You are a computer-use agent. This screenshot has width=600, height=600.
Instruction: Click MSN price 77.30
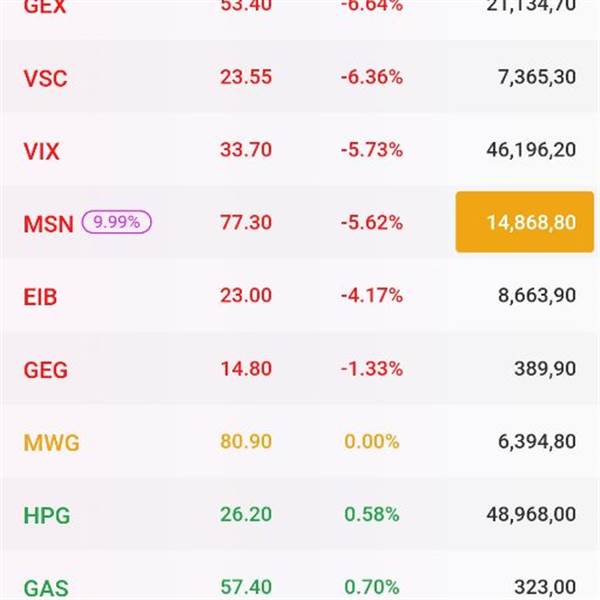tap(245, 222)
